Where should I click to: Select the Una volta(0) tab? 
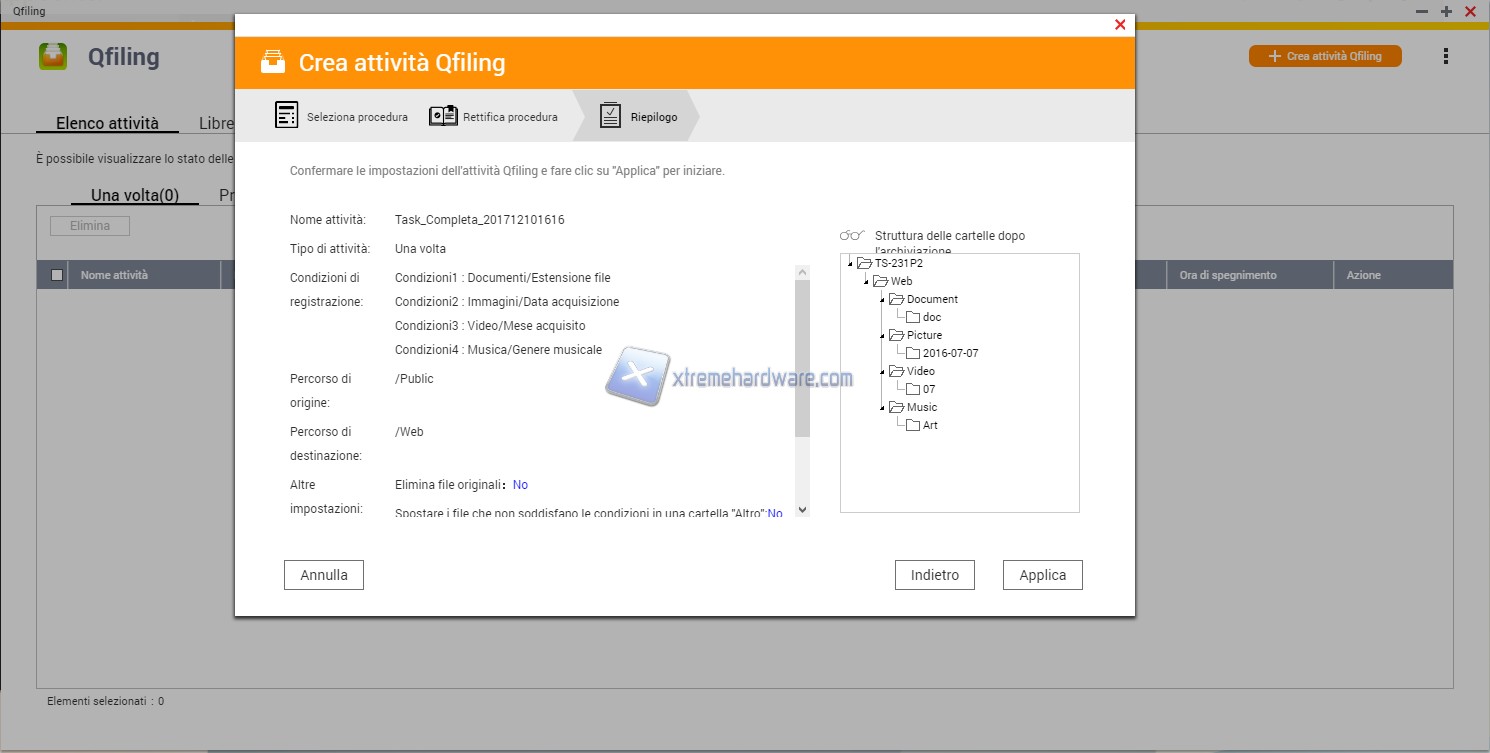point(135,195)
